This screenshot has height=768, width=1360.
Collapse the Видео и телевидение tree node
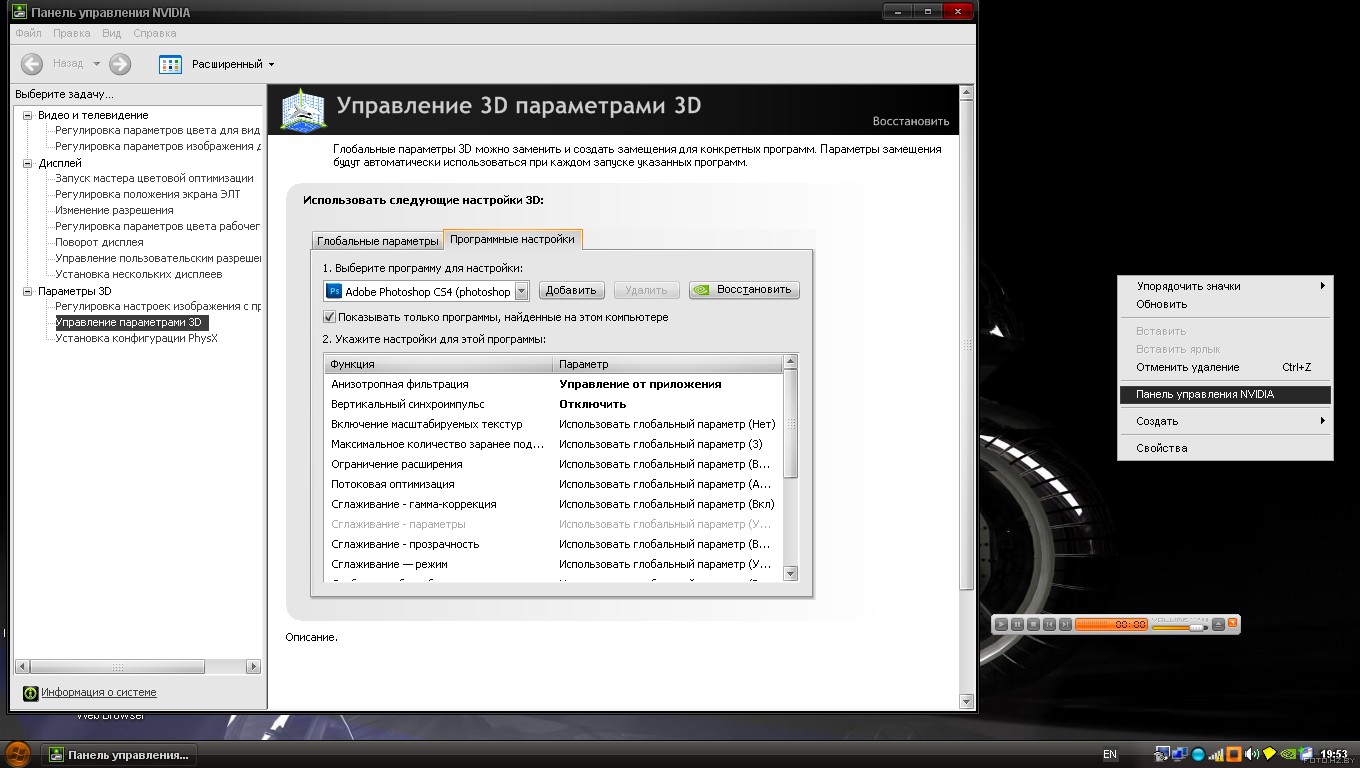point(28,115)
